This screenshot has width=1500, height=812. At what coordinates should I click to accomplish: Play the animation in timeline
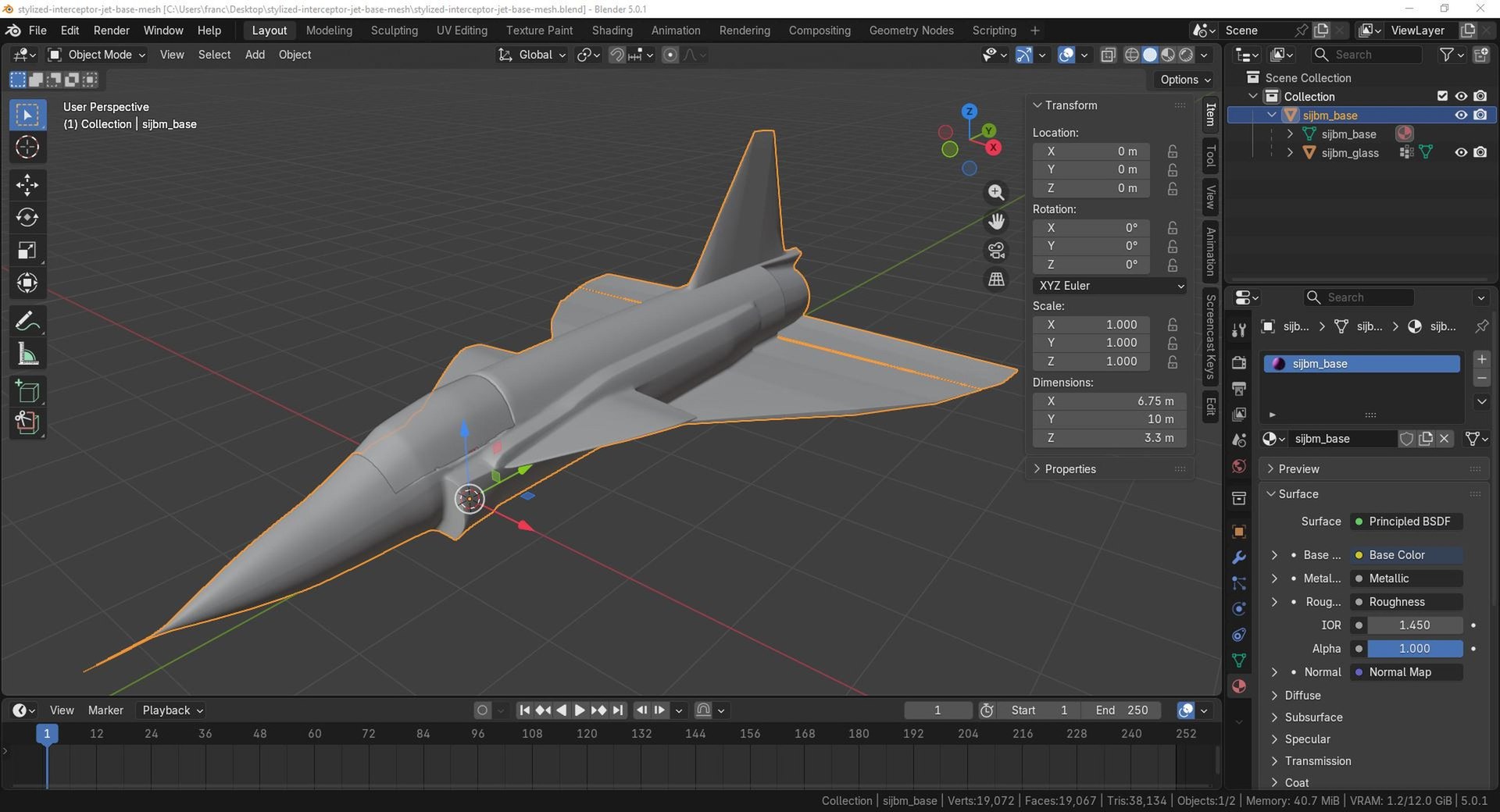pyautogui.click(x=580, y=710)
